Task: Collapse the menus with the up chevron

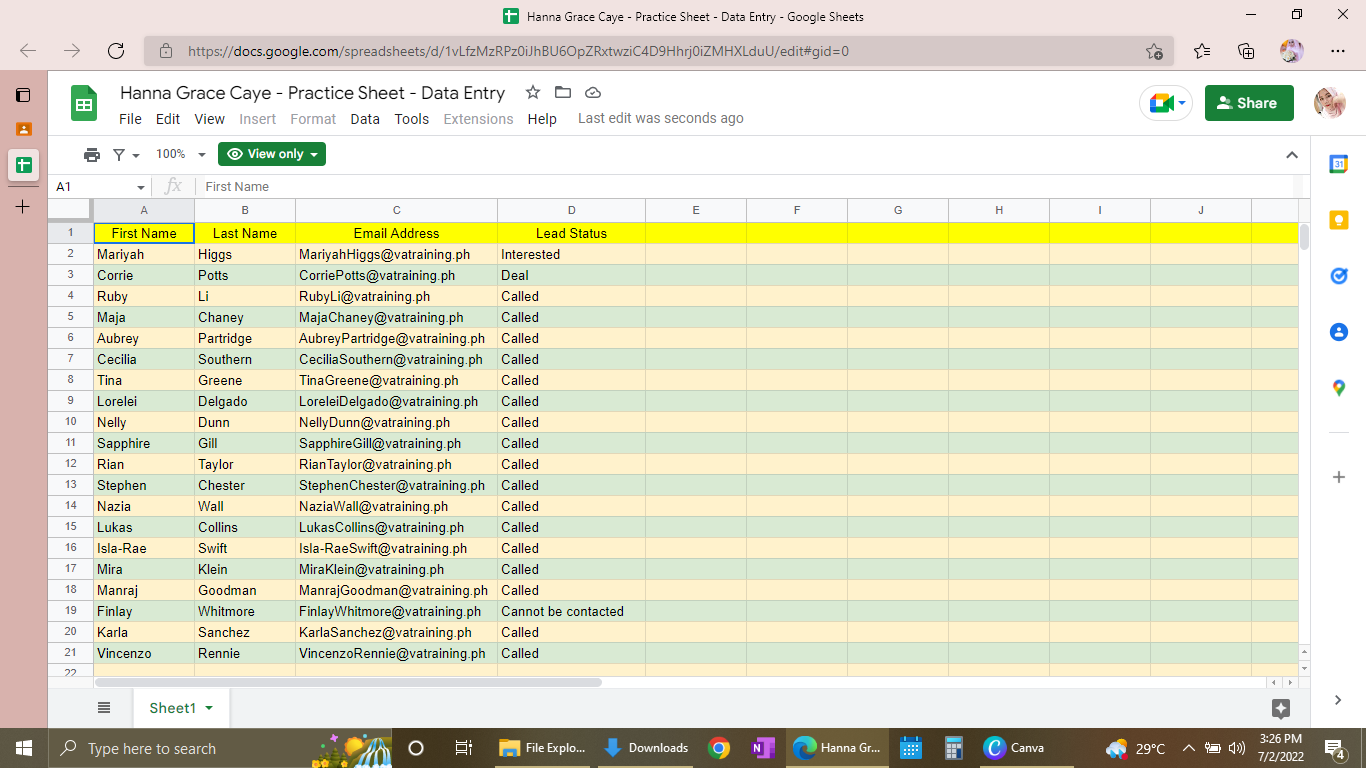Action: click(x=1292, y=155)
